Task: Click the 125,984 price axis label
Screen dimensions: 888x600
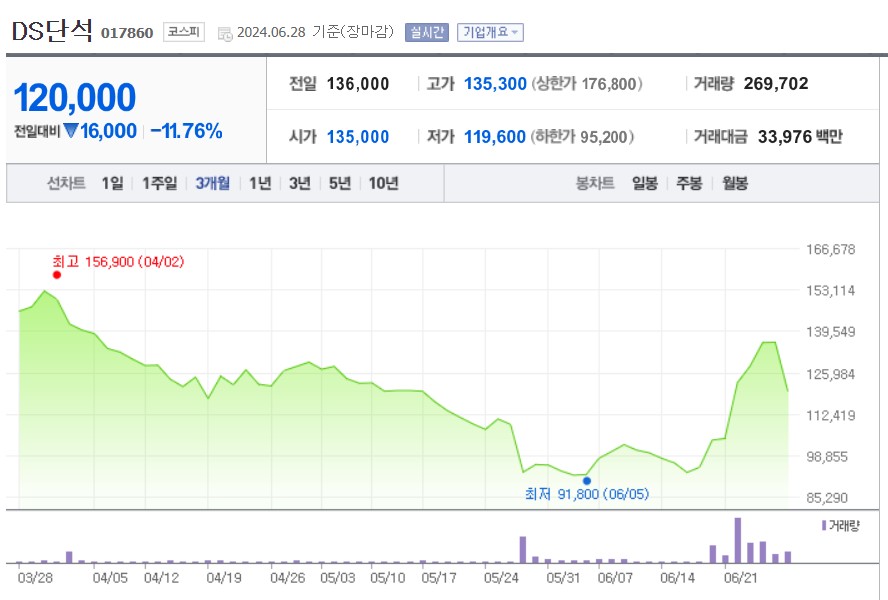Action: click(x=831, y=374)
